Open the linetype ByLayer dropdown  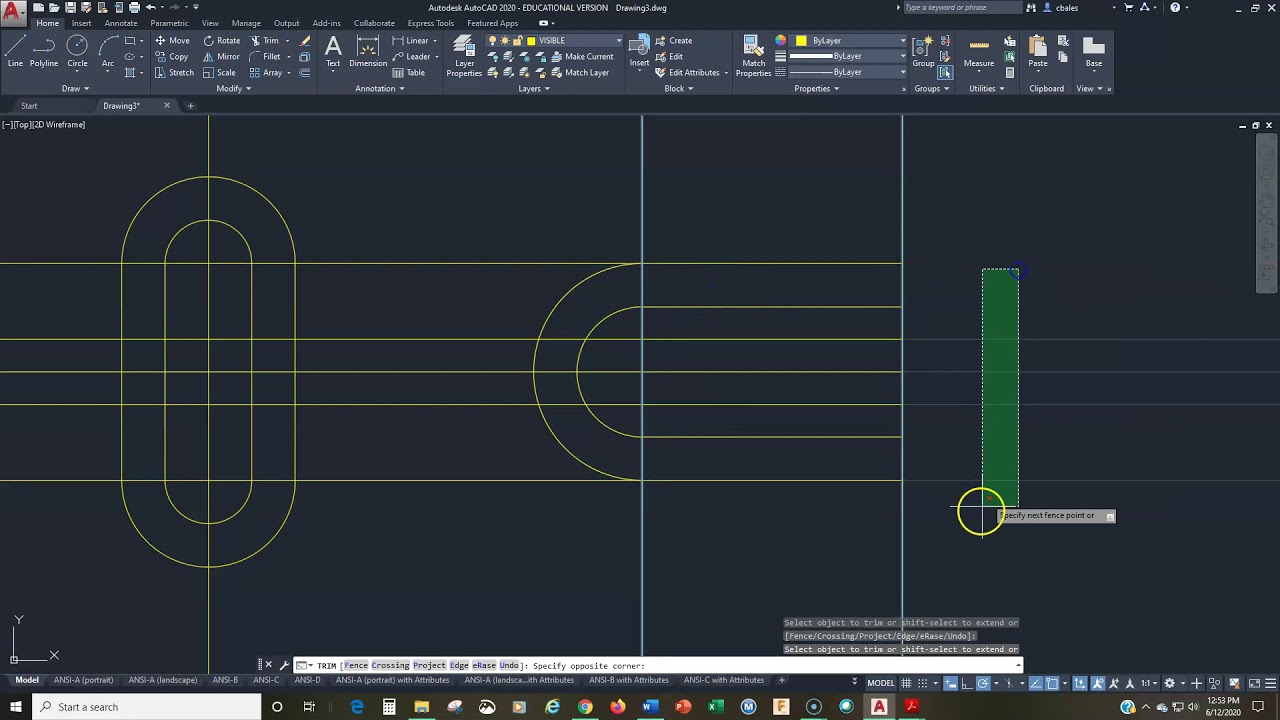(848, 72)
